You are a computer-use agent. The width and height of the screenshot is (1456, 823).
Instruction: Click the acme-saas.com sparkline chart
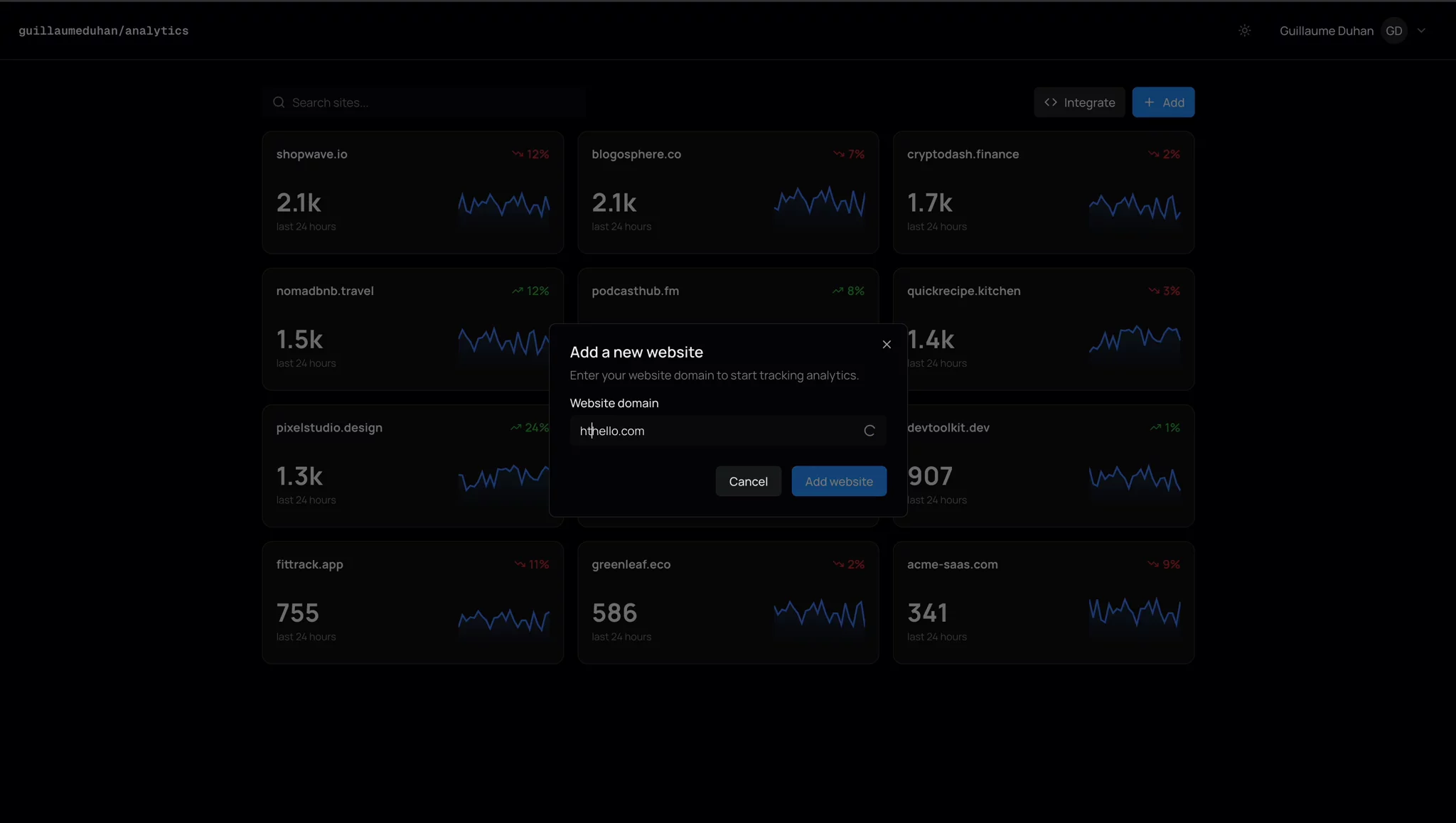point(1135,617)
